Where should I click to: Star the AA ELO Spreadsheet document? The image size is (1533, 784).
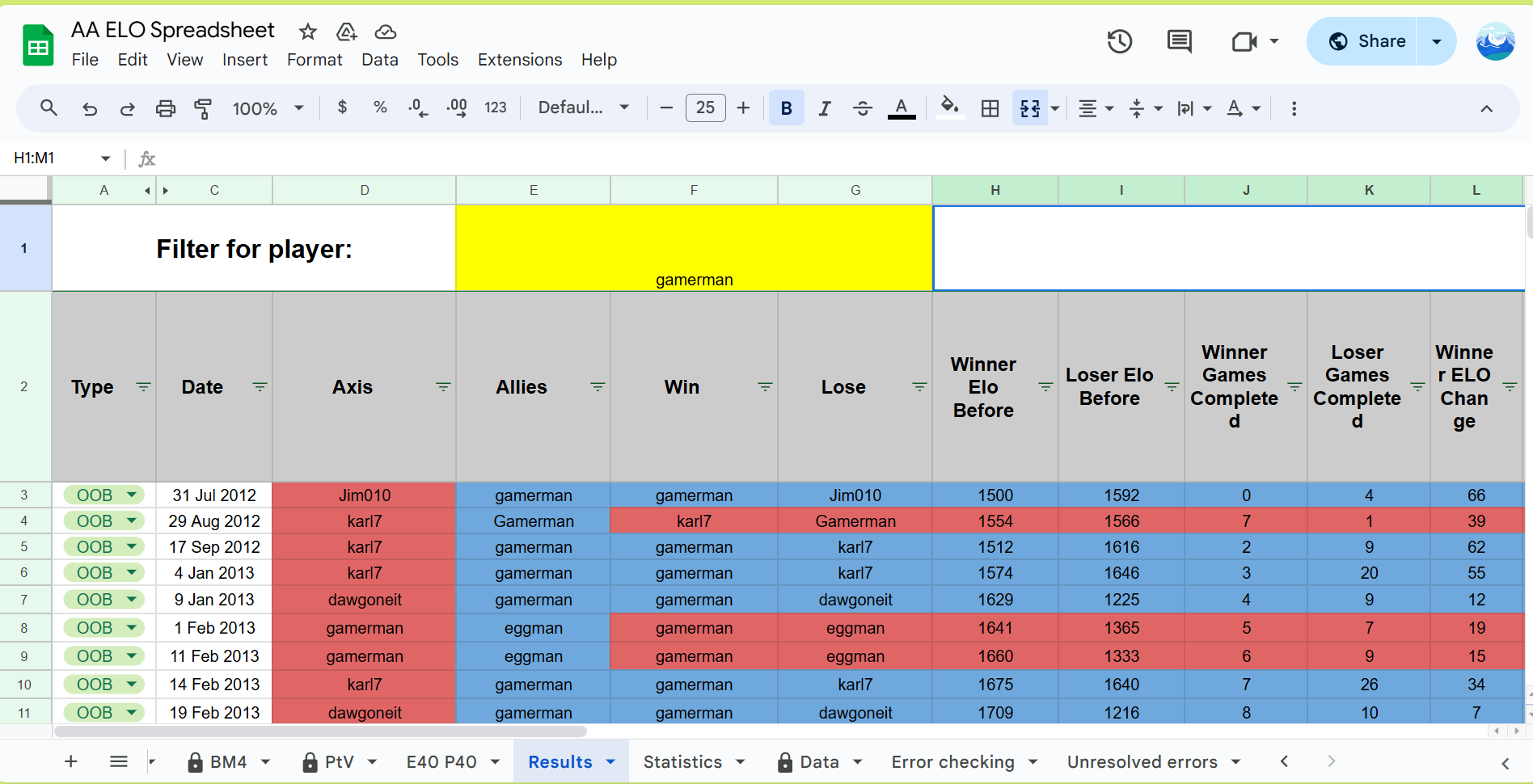pos(307,32)
